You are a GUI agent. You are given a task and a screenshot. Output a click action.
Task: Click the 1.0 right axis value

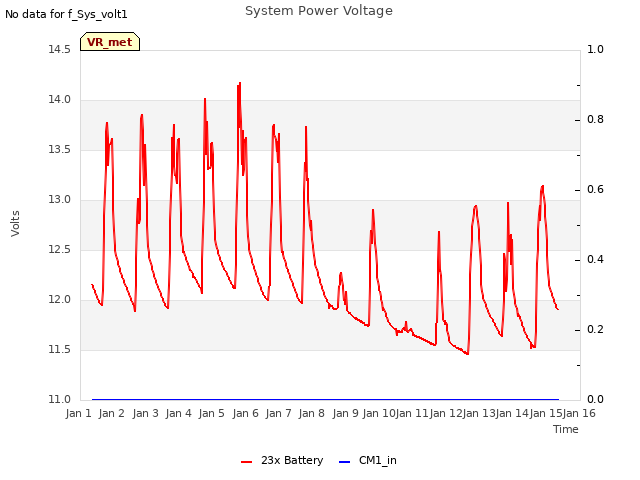596,49
